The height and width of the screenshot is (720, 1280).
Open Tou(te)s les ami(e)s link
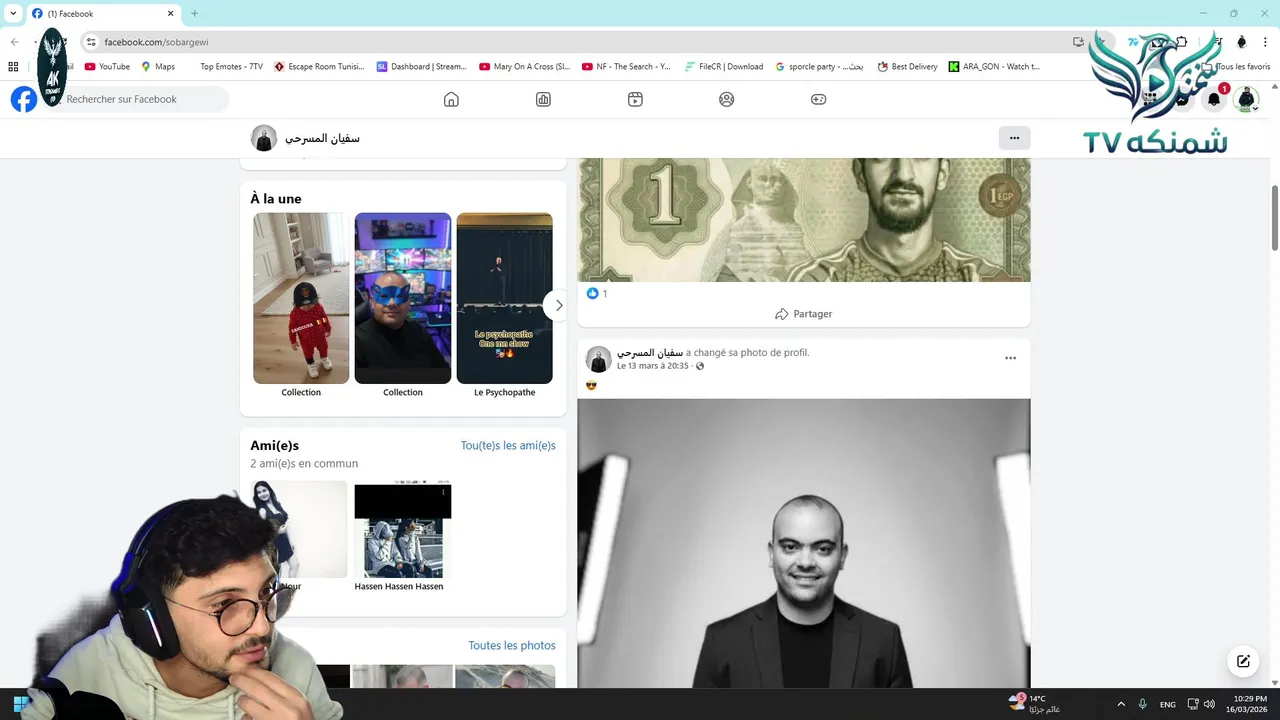click(x=508, y=445)
